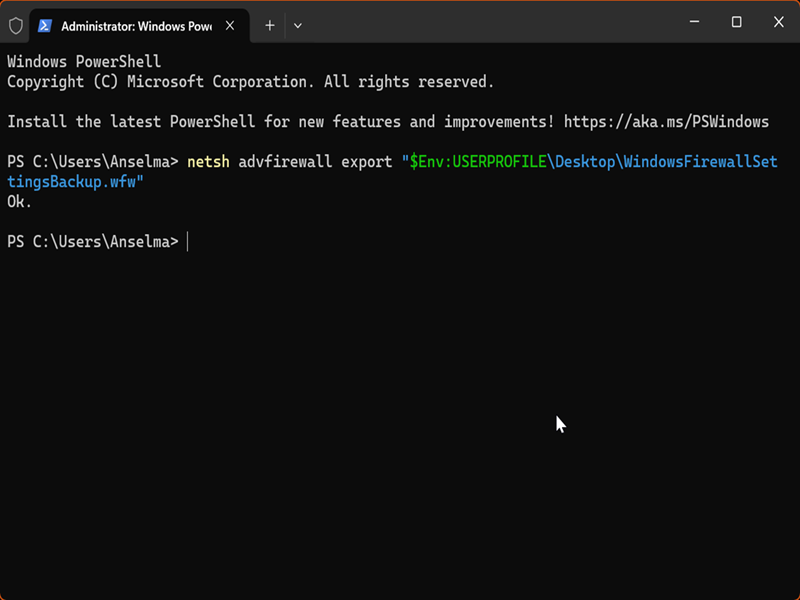Screen dimensions: 800x600
Task: Click the Ok. output line
Action: pos(20,202)
